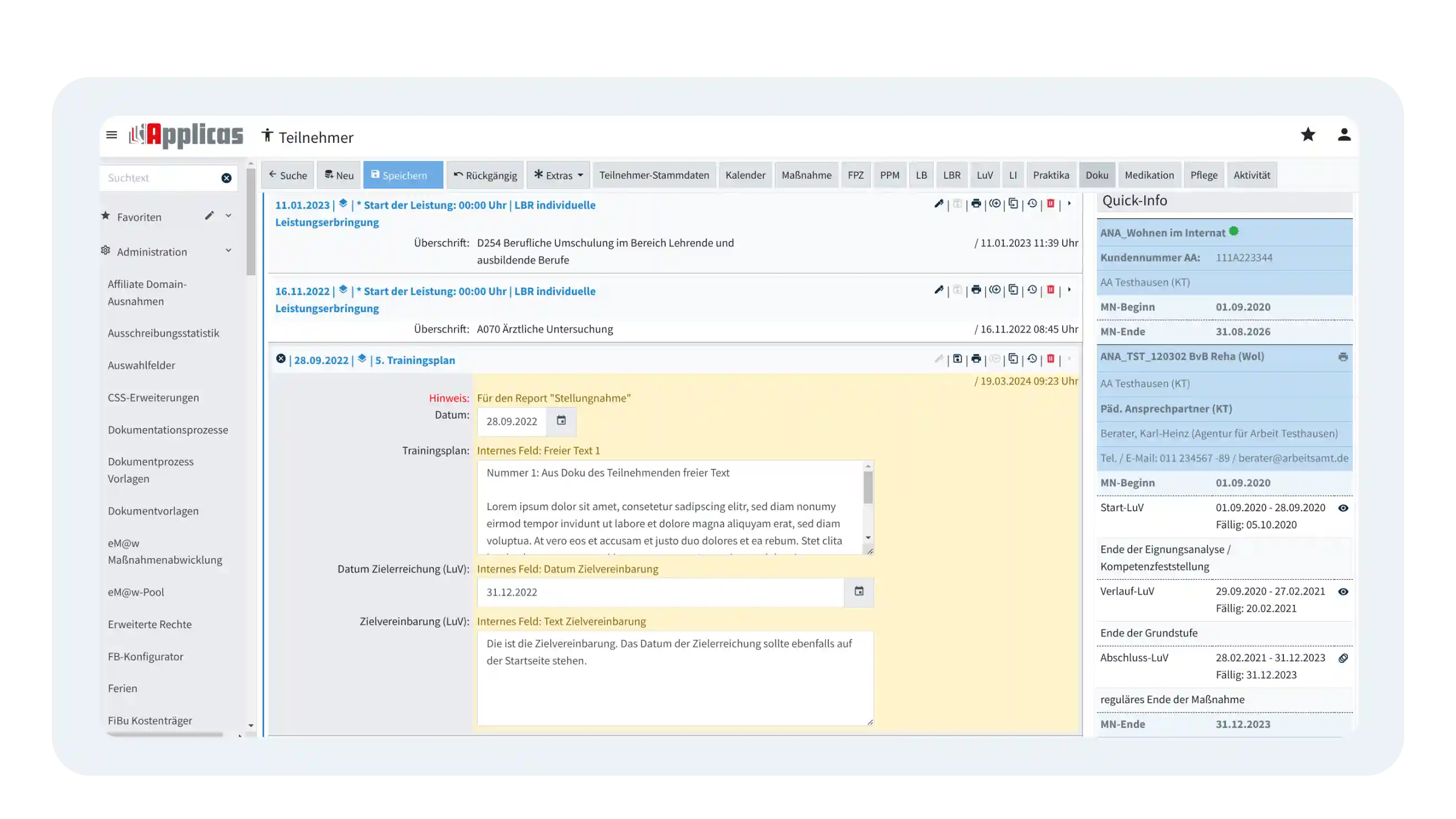This screenshot has width=1456, height=819.
Task: Save the Trainingsplan entry with the disk icon
Action: tap(957, 359)
